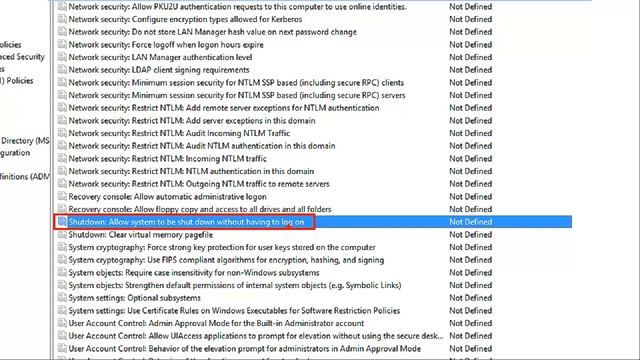Select 'Shutdown: Allow system to be shut down without having to log on'
The width and height of the screenshot is (640, 360).
(x=186, y=222)
